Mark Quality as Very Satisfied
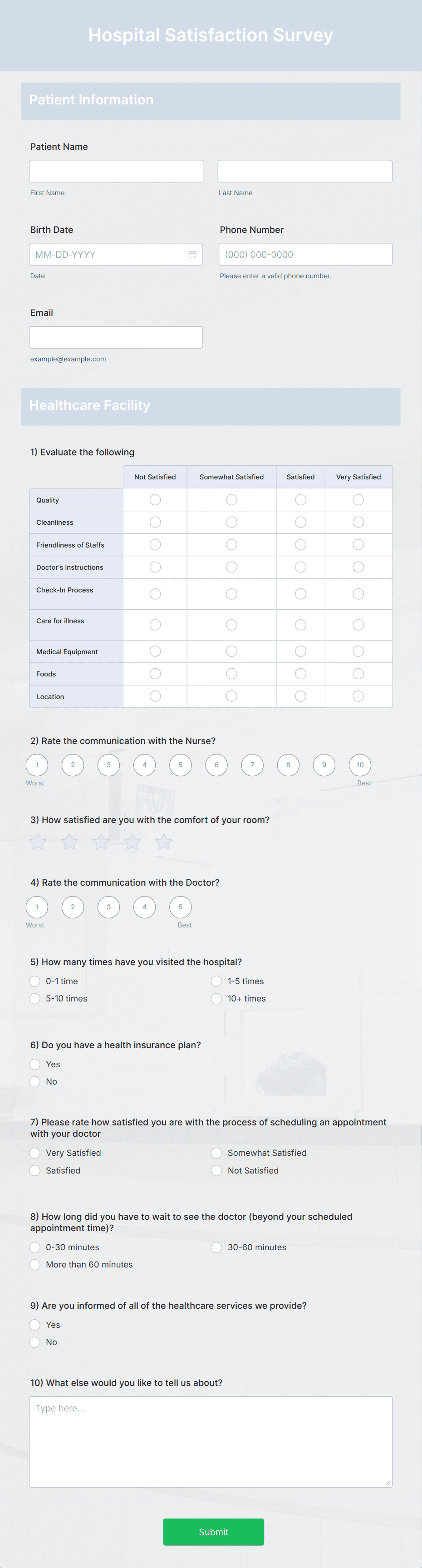The width and height of the screenshot is (422, 1568). (x=358, y=499)
